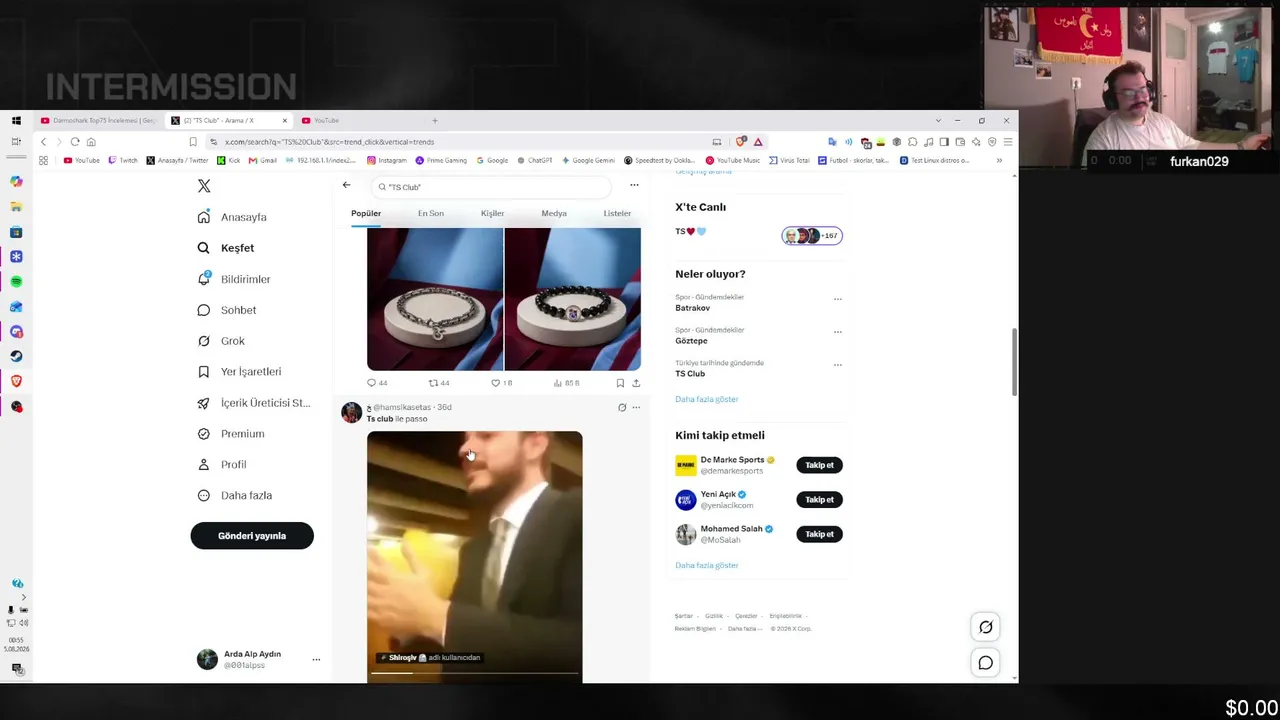The image size is (1280, 720).
Task: Open the Windows Start menu
Action: click(16, 121)
